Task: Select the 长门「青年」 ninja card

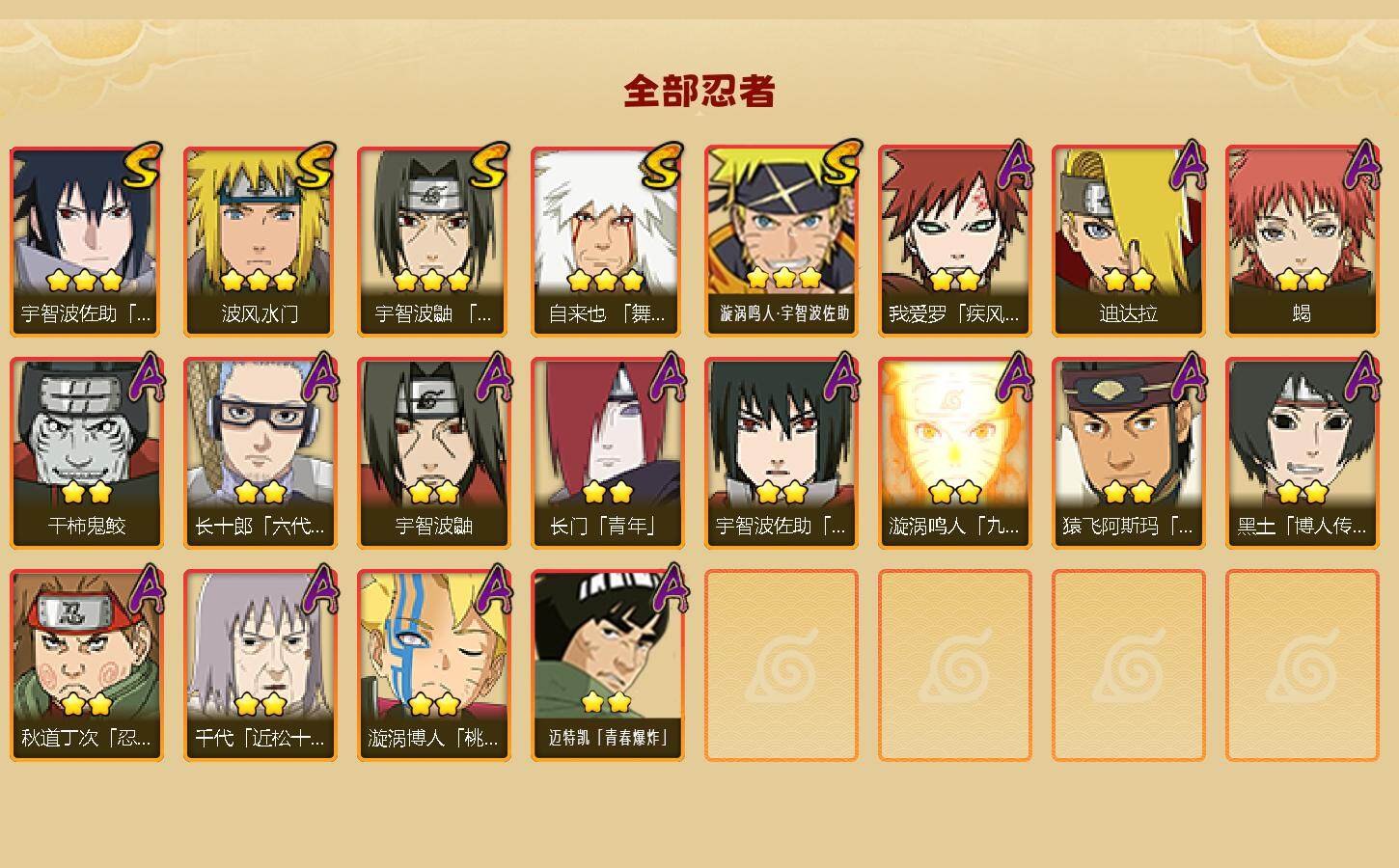Action: (607, 453)
